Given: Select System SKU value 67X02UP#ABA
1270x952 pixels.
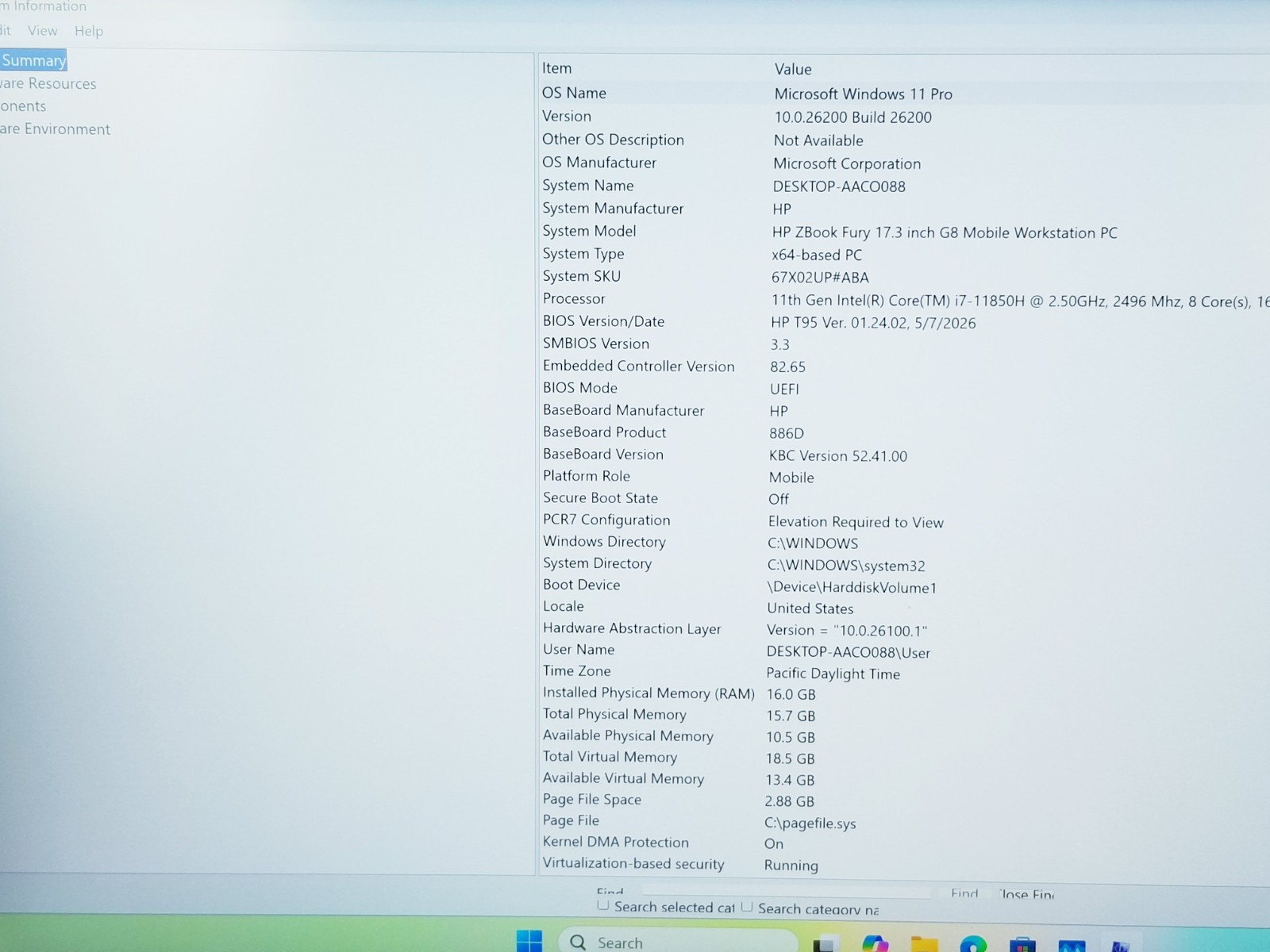Looking at the screenshot, I should click(x=820, y=278).
